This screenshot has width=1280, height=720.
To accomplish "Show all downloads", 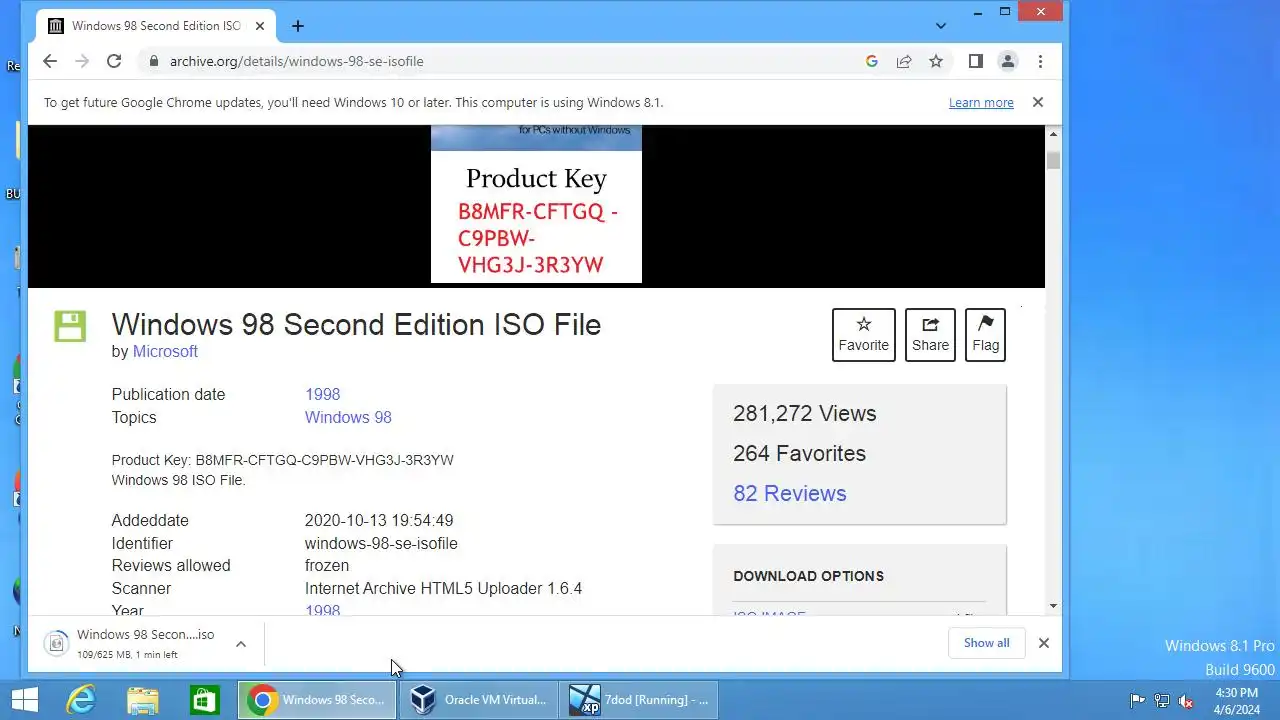I will point(986,643).
